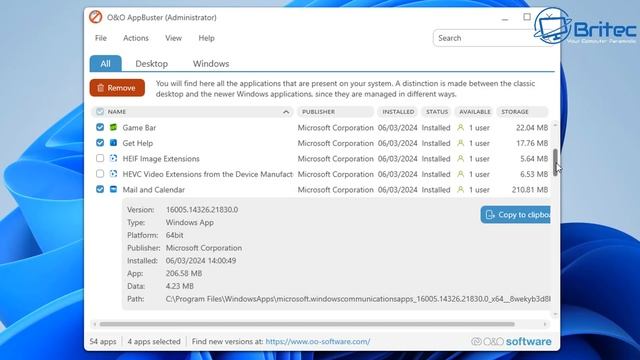Click the HEVC Video Extensions app icon
This screenshot has width=640, height=360.
[113, 174]
